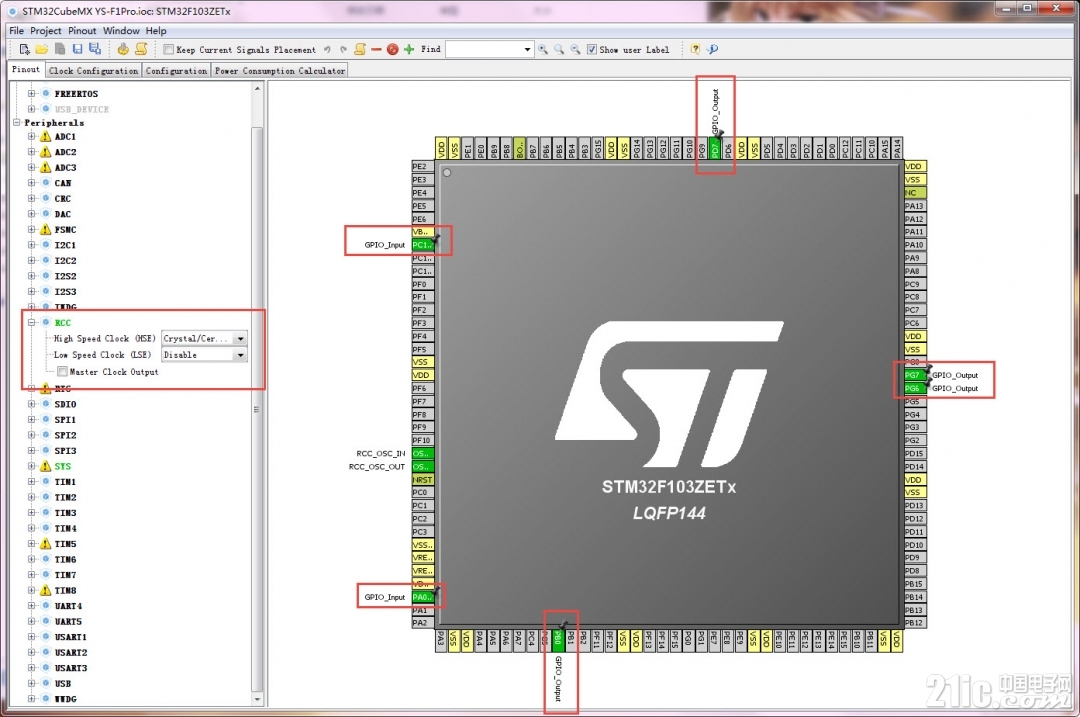Click the middle magnifier zoom icon

559,50
